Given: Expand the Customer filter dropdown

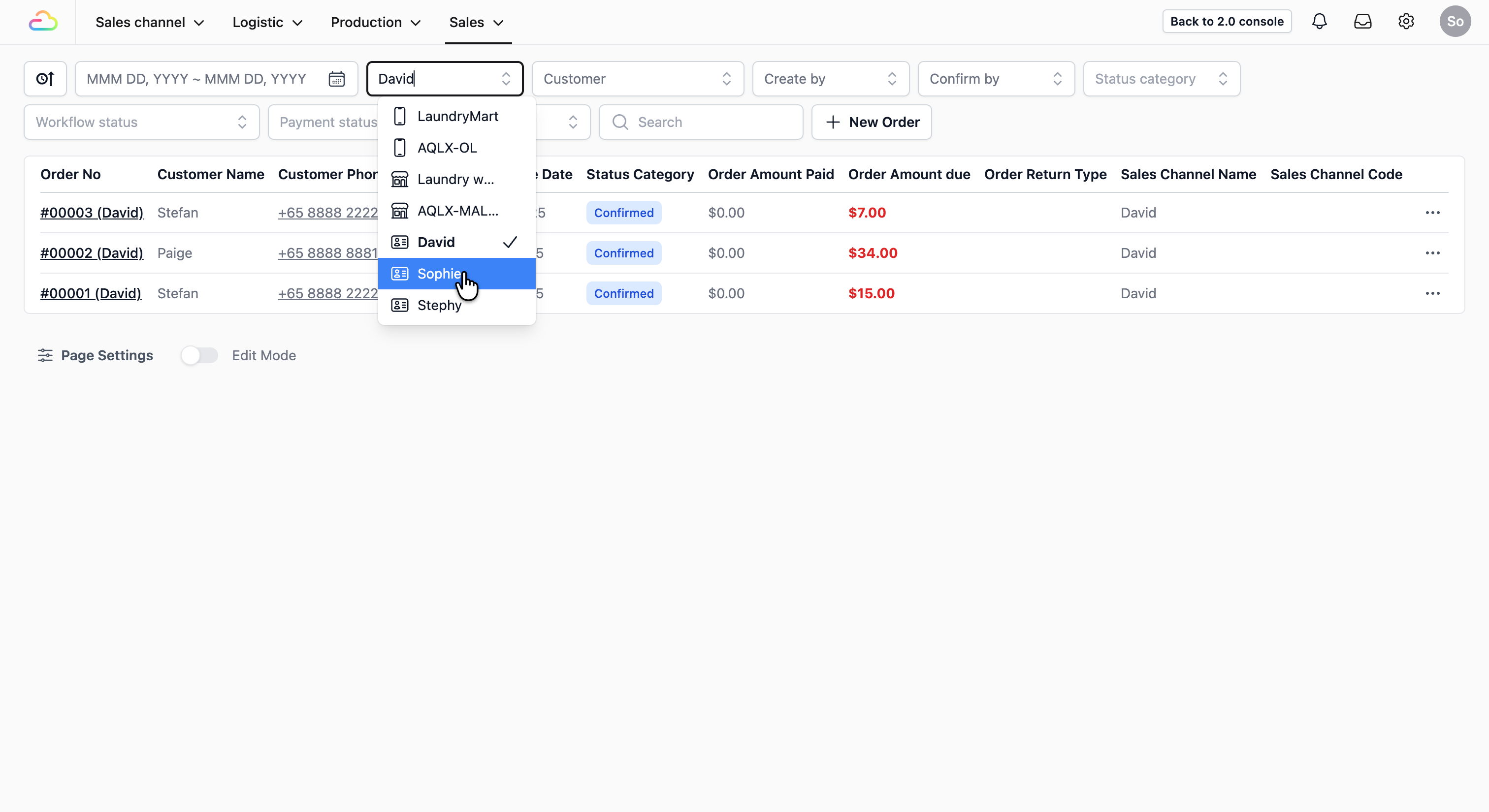Looking at the screenshot, I should pyautogui.click(x=637, y=79).
